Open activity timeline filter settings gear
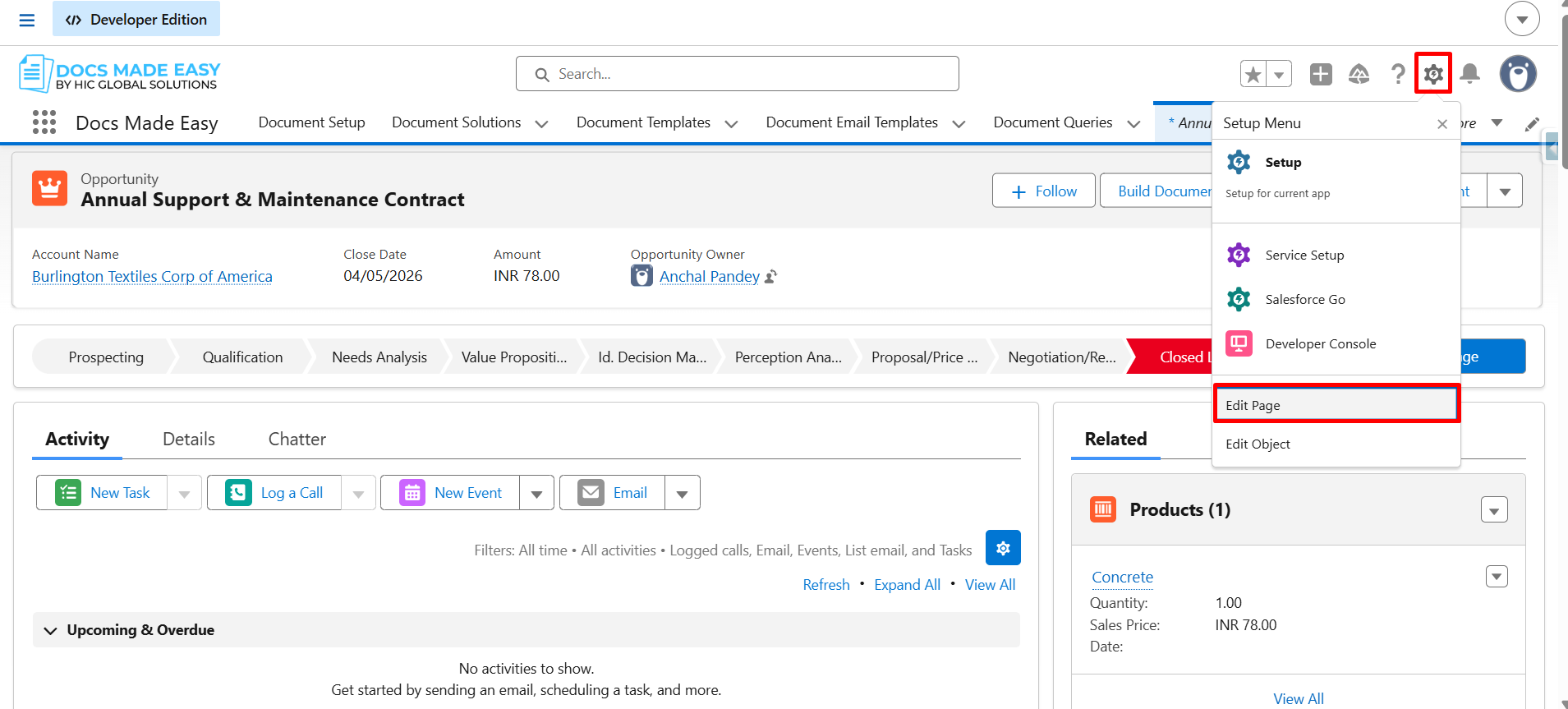 tap(1003, 548)
